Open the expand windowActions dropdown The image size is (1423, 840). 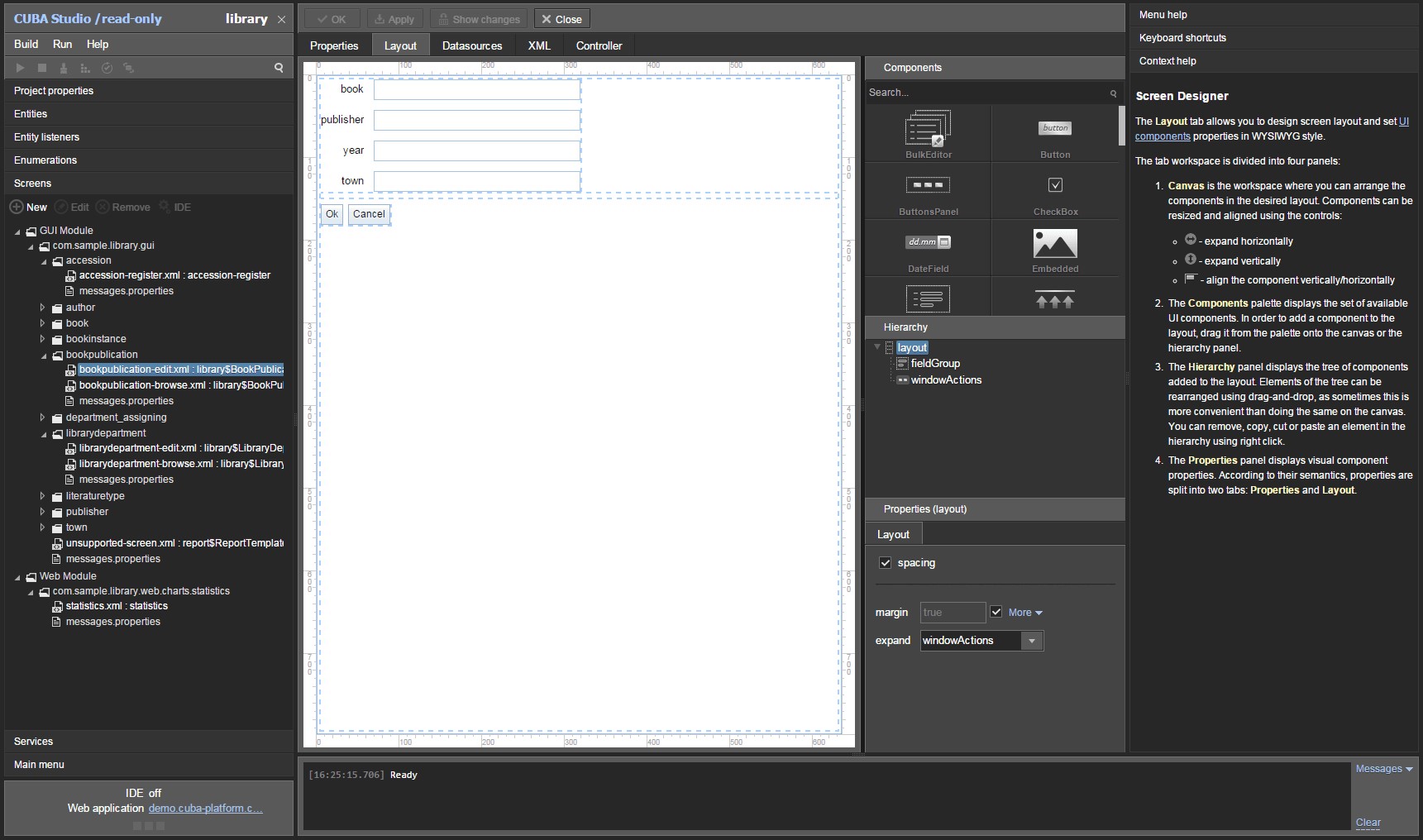click(x=1031, y=641)
